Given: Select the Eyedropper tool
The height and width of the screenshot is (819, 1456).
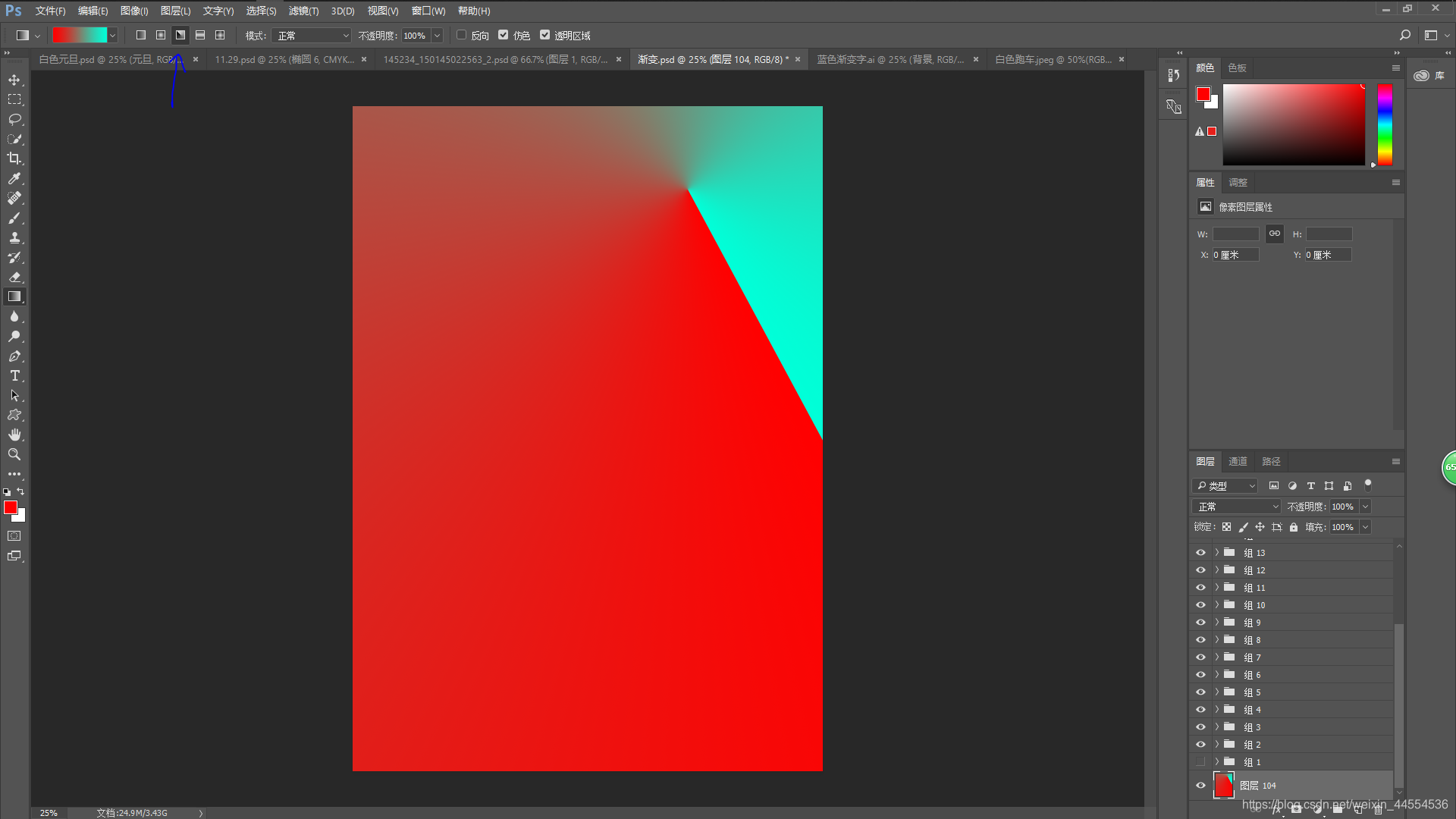Looking at the screenshot, I should (x=14, y=178).
